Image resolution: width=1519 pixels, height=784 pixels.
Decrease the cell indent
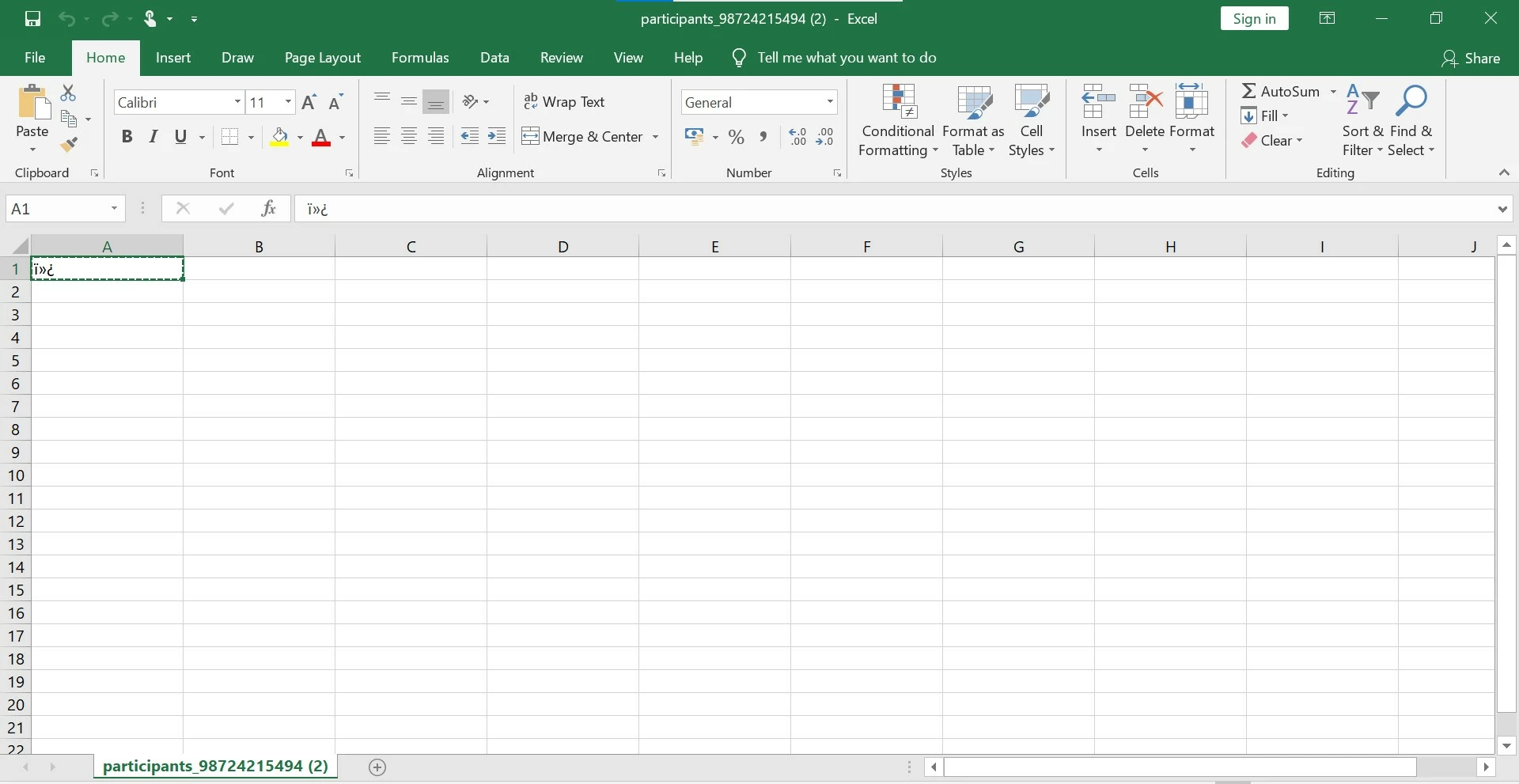pyautogui.click(x=470, y=137)
